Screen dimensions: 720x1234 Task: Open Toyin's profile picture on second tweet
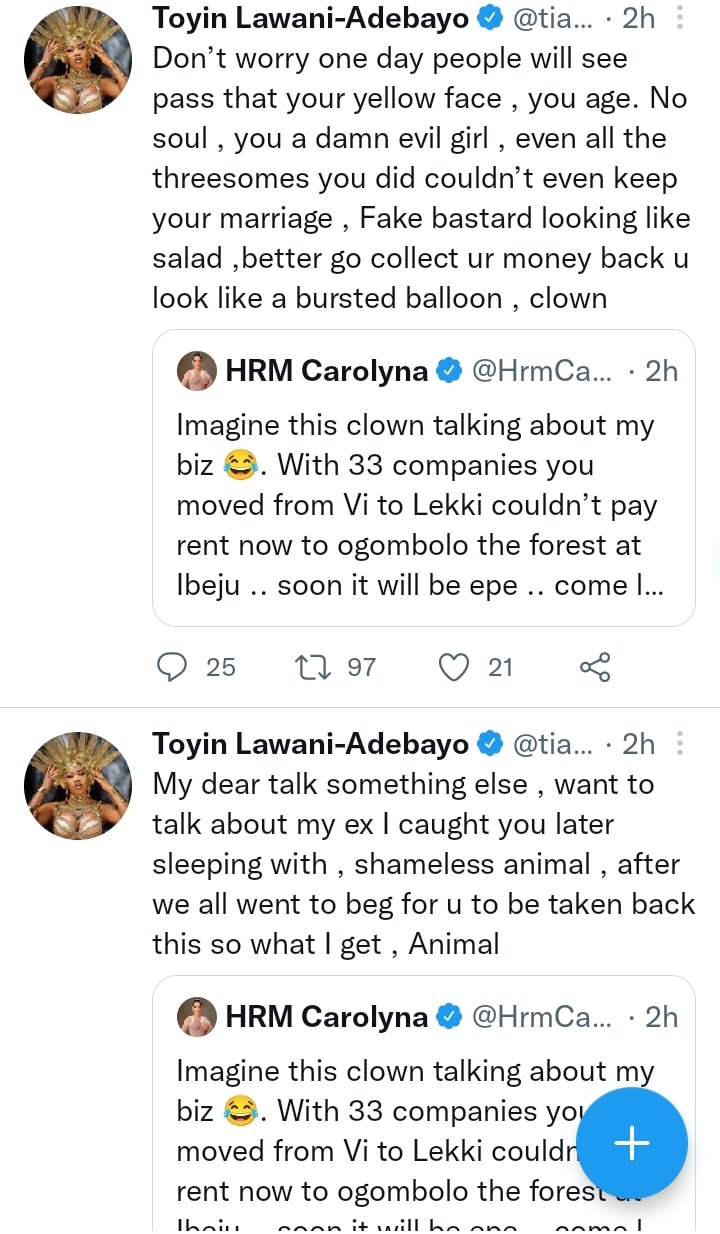(78, 784)
